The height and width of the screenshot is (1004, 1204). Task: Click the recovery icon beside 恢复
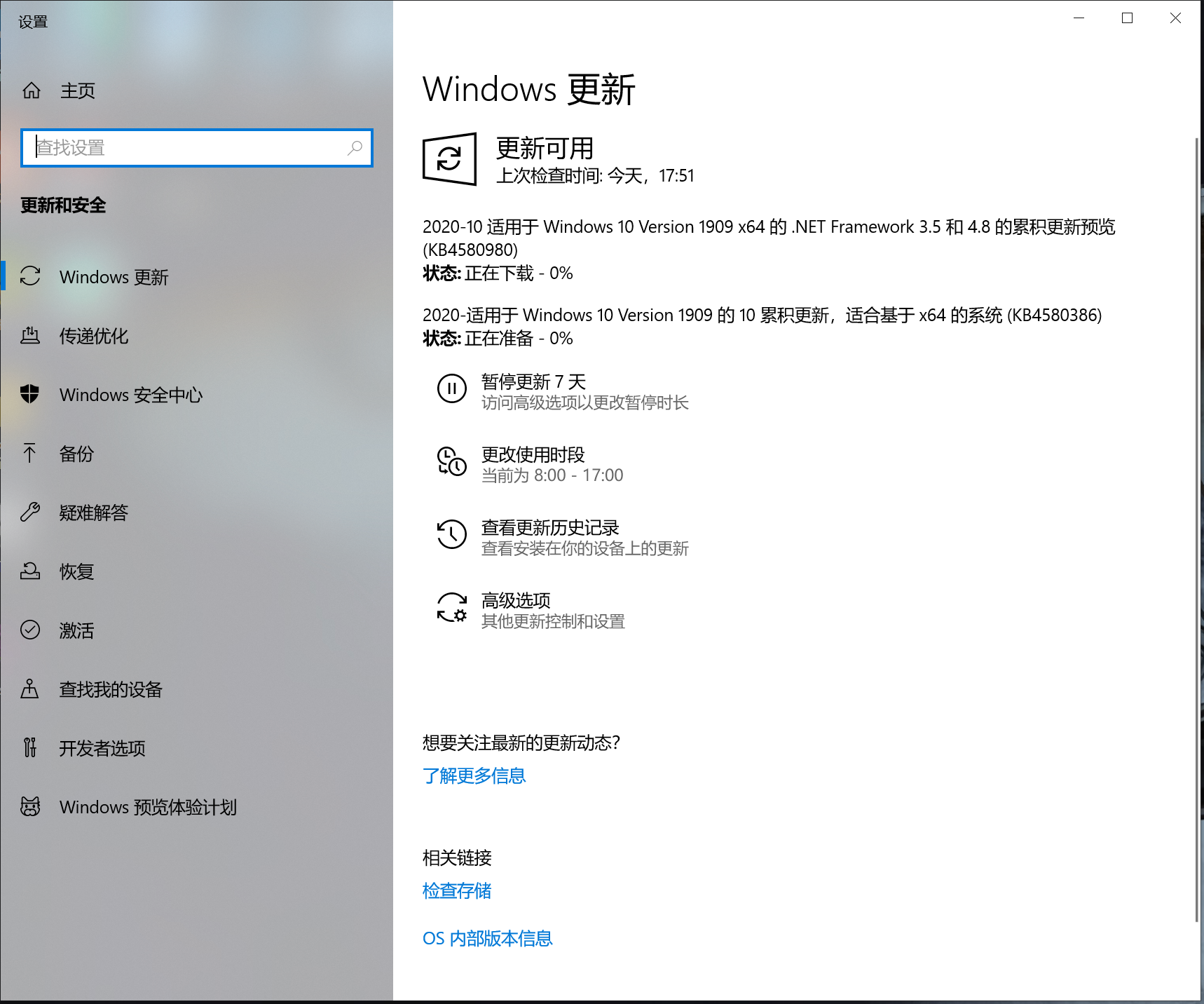(x=30, y=571)
